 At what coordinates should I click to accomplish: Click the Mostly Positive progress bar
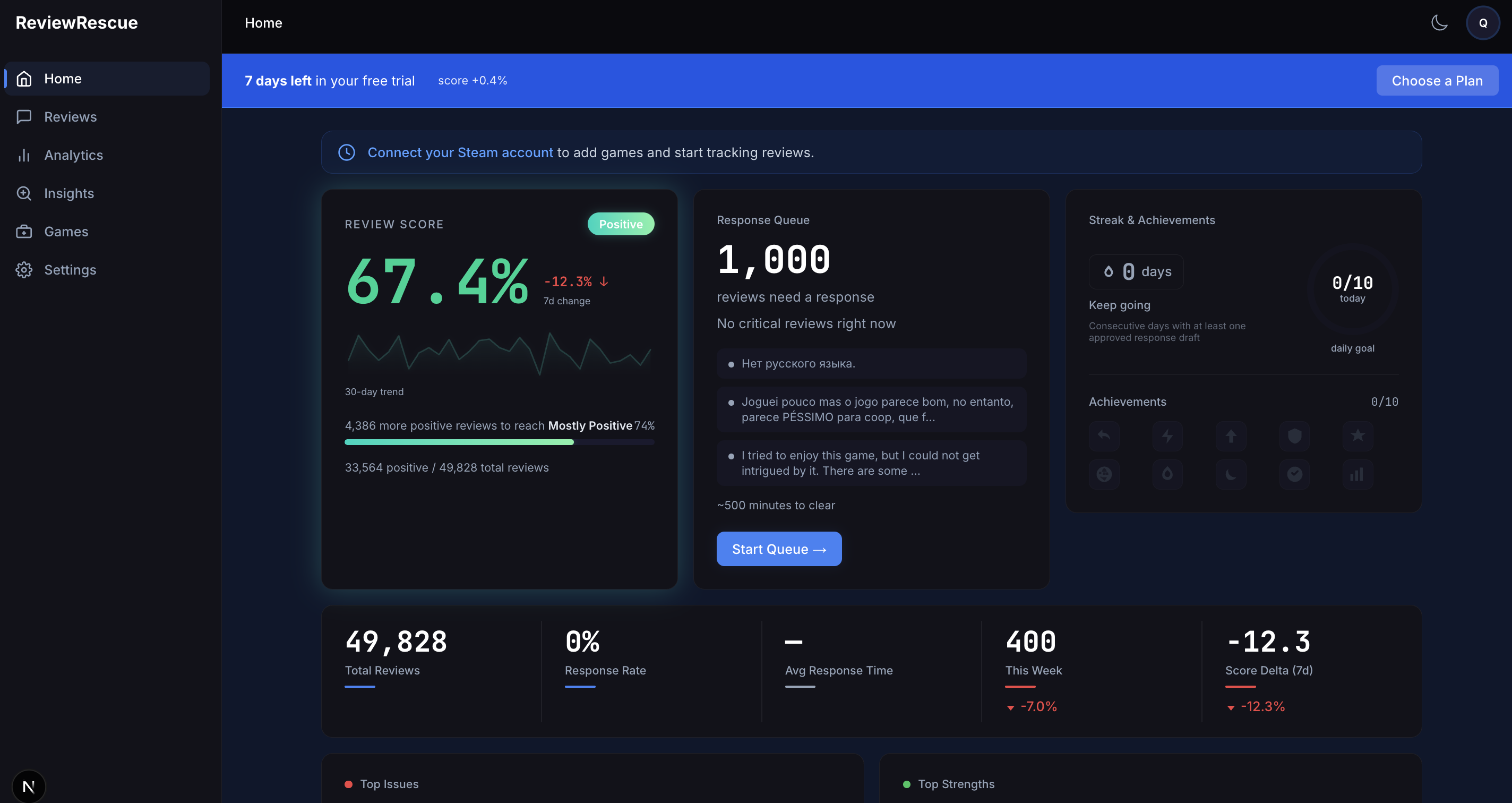499,442
